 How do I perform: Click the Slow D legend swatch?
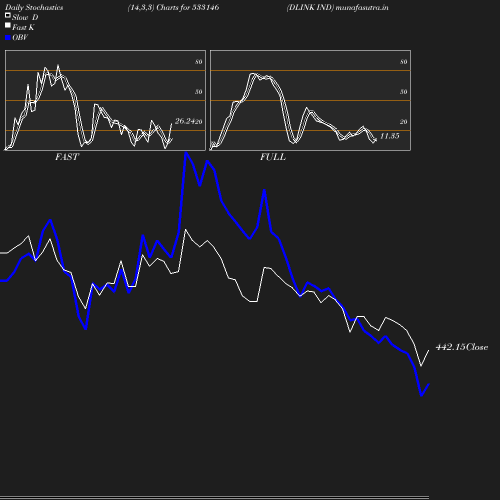click(x=8, y=15)
